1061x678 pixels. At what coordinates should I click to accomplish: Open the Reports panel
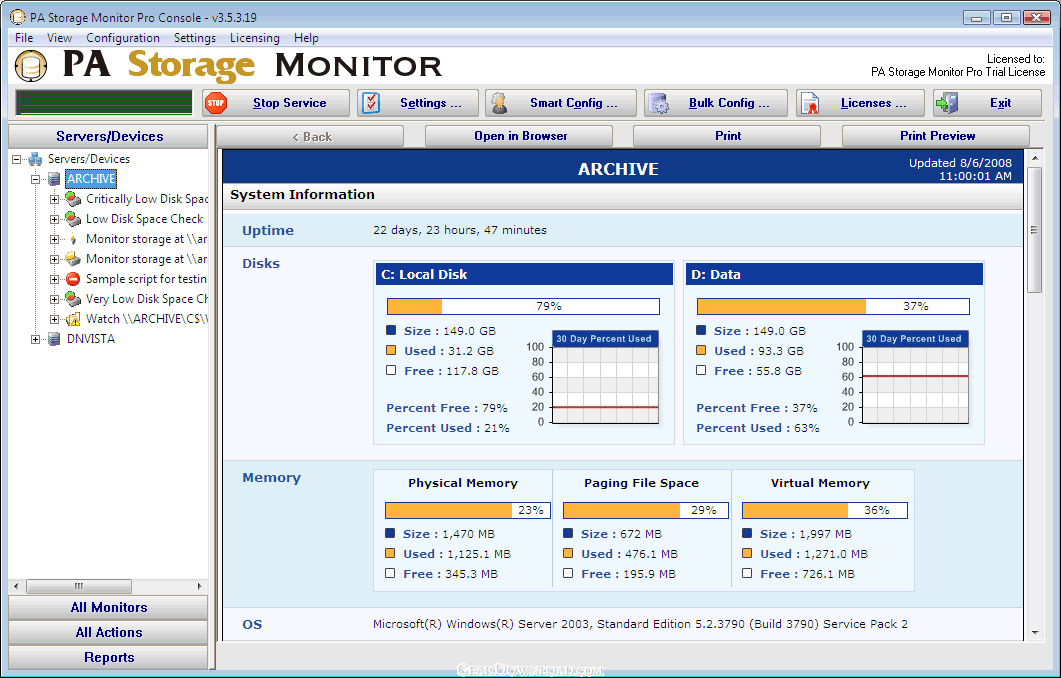108,658
